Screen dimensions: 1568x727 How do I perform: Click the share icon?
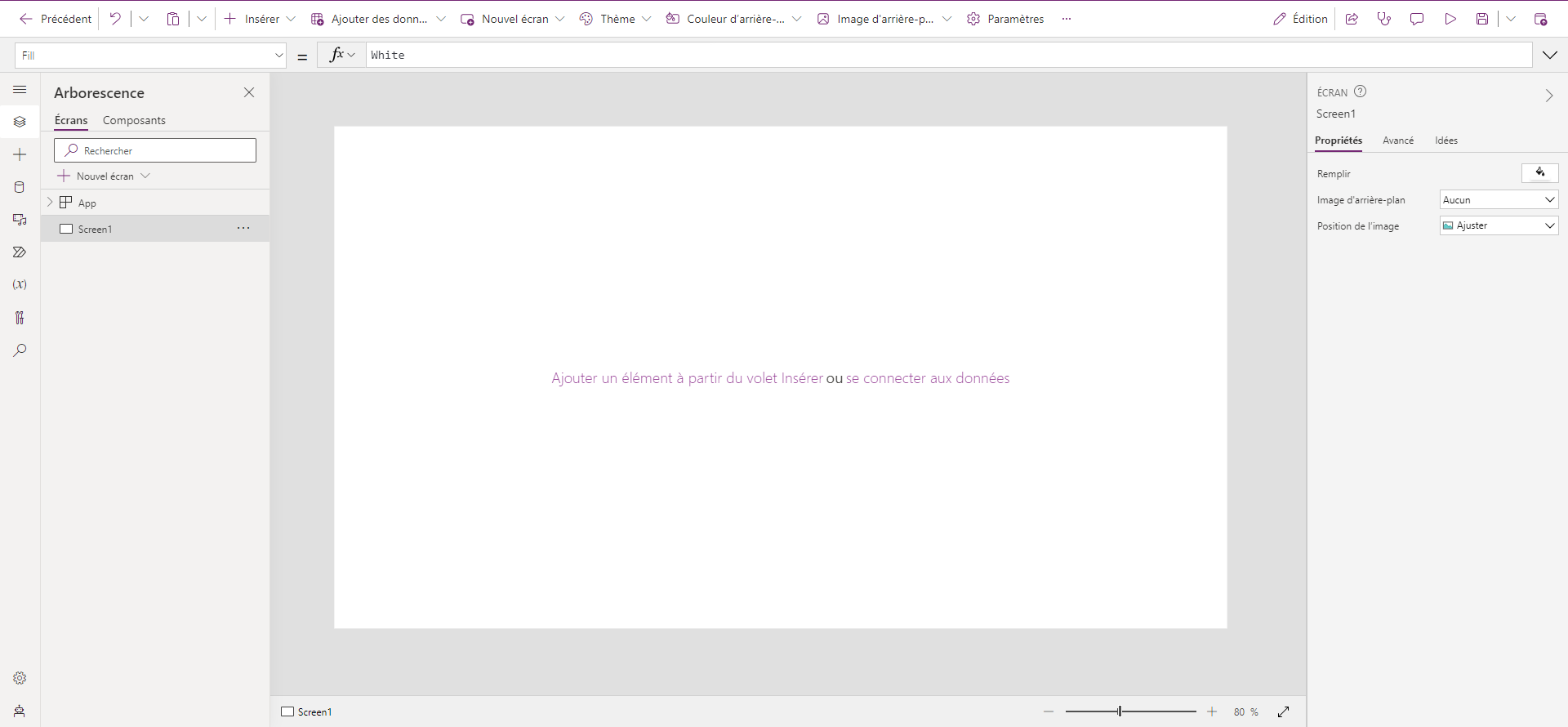click(1352, 19)
